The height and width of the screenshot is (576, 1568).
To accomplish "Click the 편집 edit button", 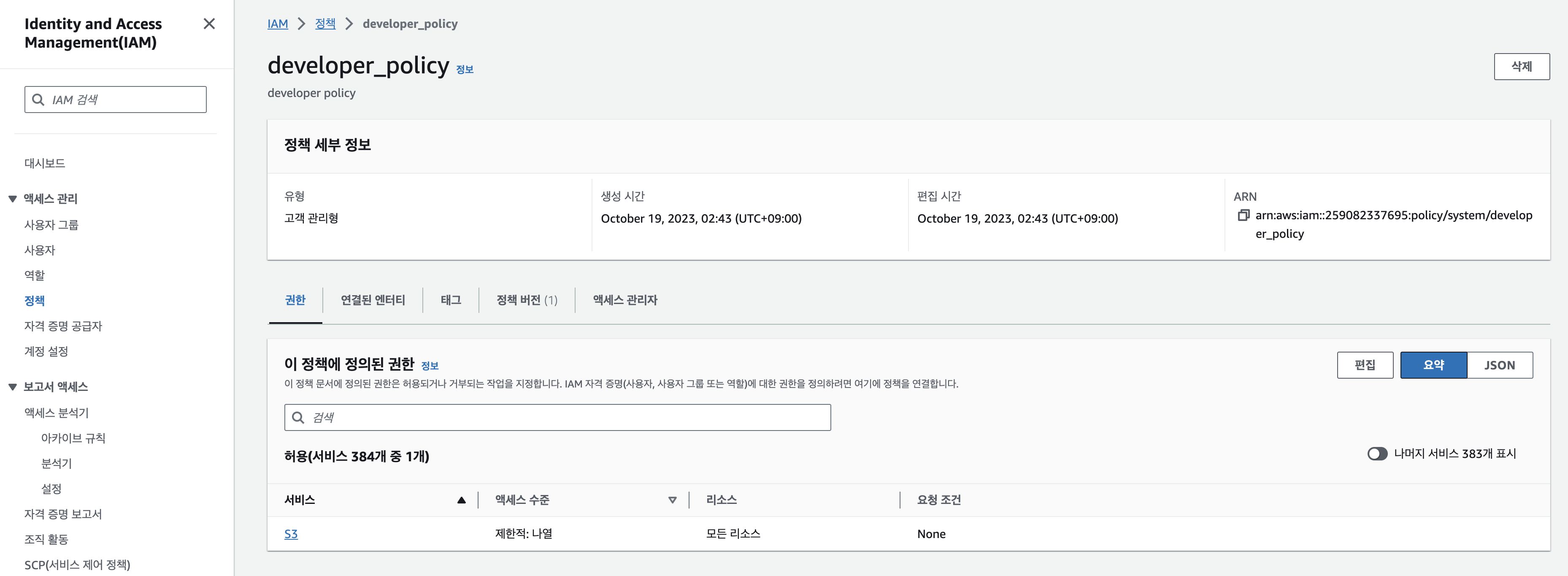I will 1365,365.
